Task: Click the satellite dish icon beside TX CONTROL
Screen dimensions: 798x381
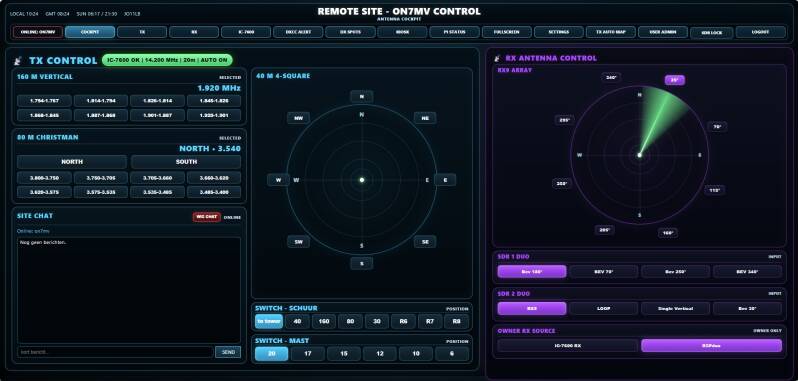Action: [19, 61]
